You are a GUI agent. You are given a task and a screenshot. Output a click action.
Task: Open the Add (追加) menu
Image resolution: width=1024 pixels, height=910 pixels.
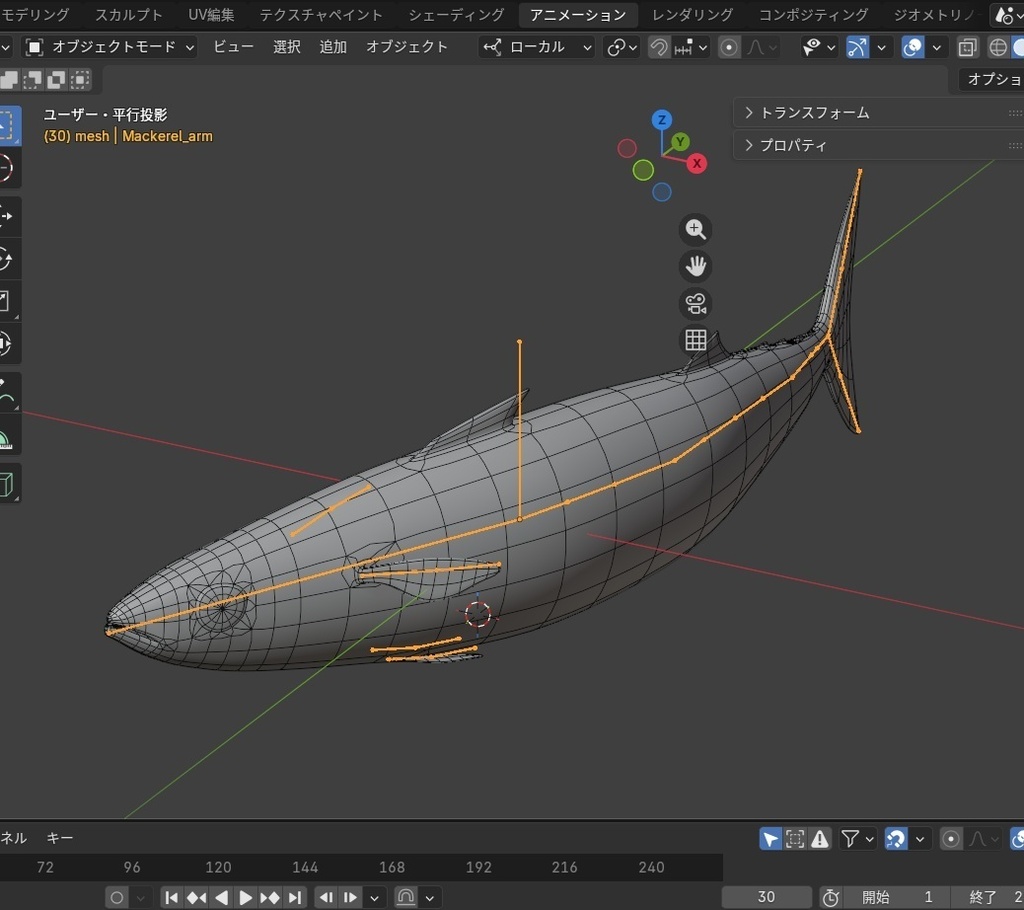(x=332, y=47)
